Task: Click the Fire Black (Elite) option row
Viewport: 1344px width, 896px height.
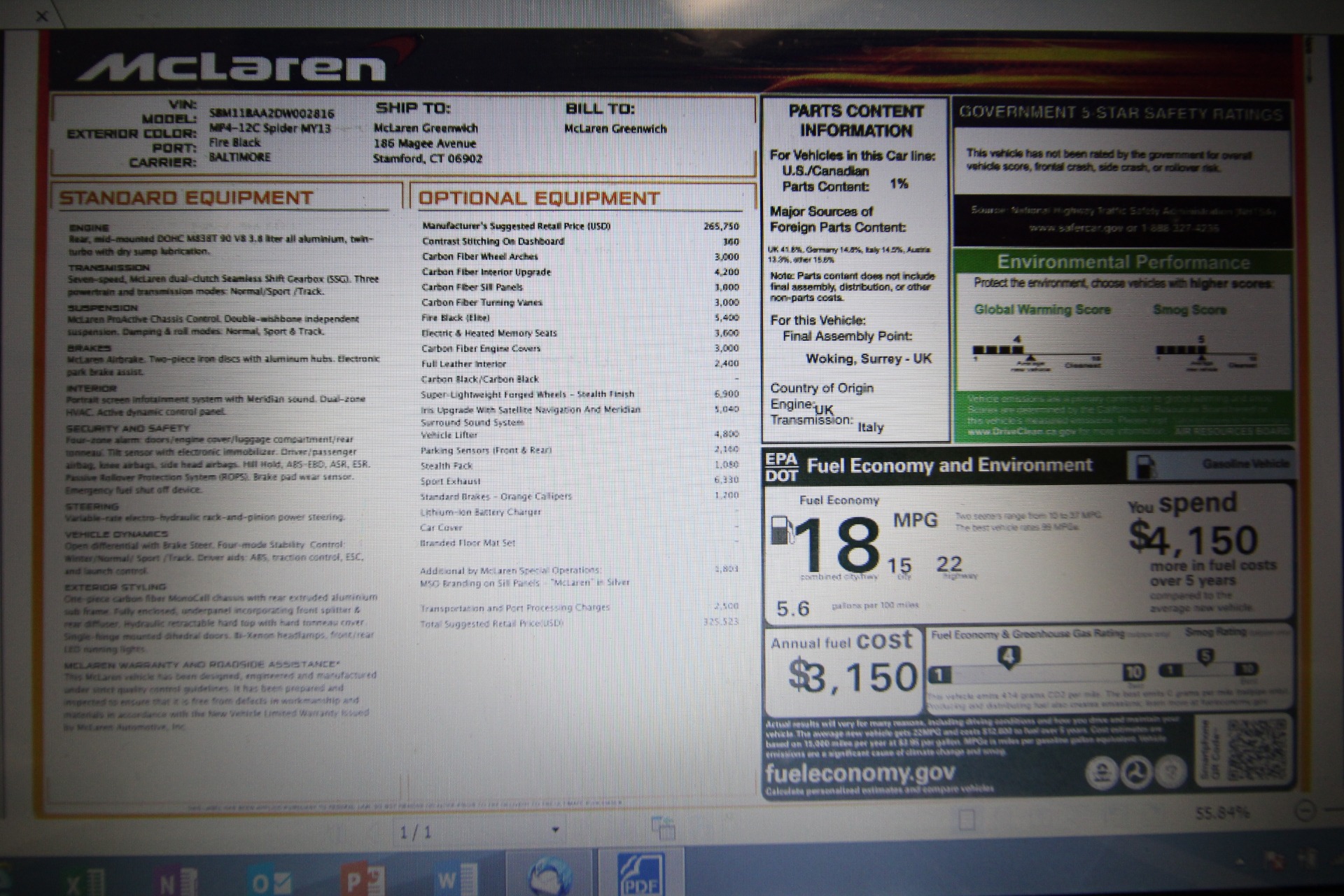Action: [x=580, y=318]
